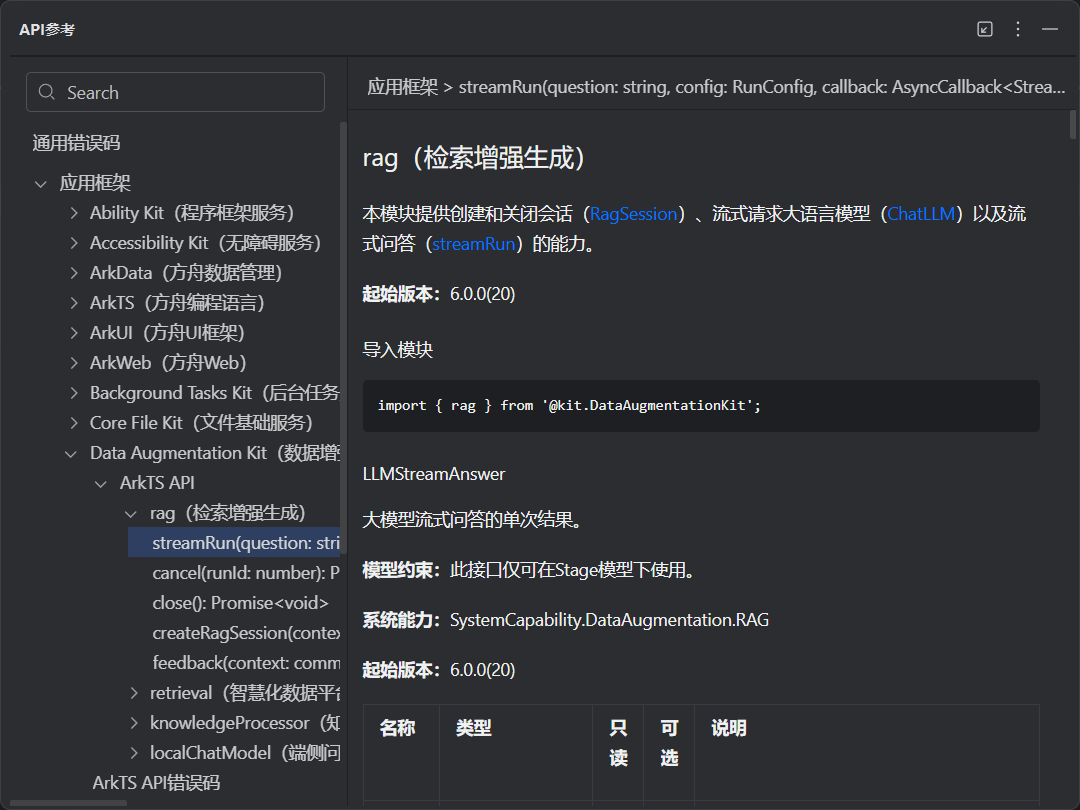The image size is (1080, 810).
Task: Minimize the API reference panel
Action: click(x=1050, y=30)
